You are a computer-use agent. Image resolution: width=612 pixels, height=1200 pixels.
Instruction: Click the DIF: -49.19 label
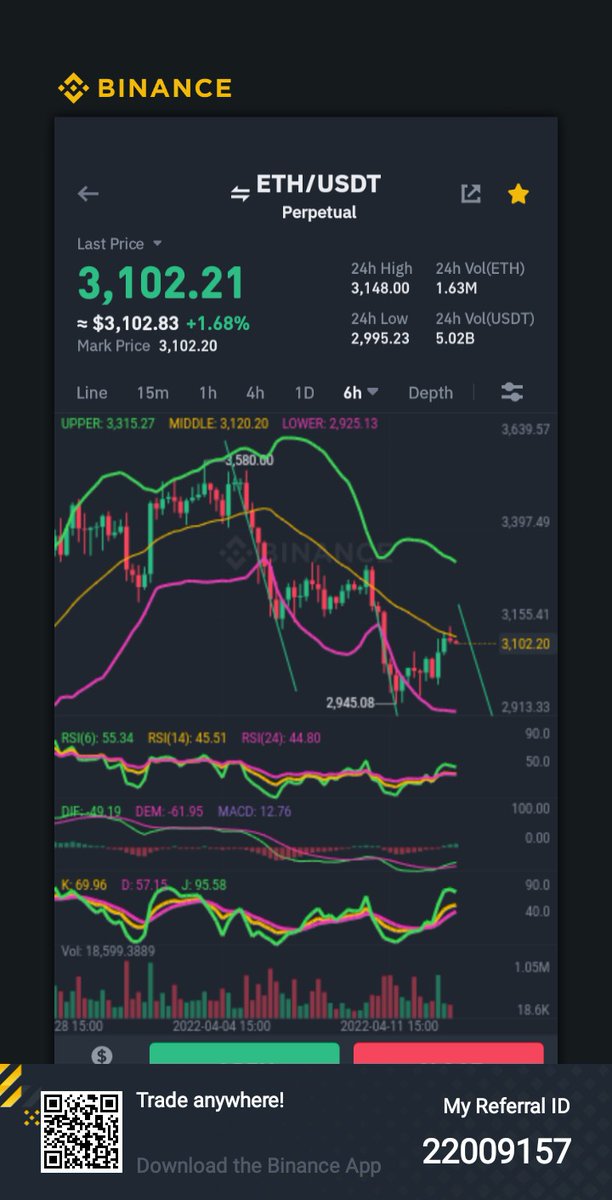click(x=92, y=811)
